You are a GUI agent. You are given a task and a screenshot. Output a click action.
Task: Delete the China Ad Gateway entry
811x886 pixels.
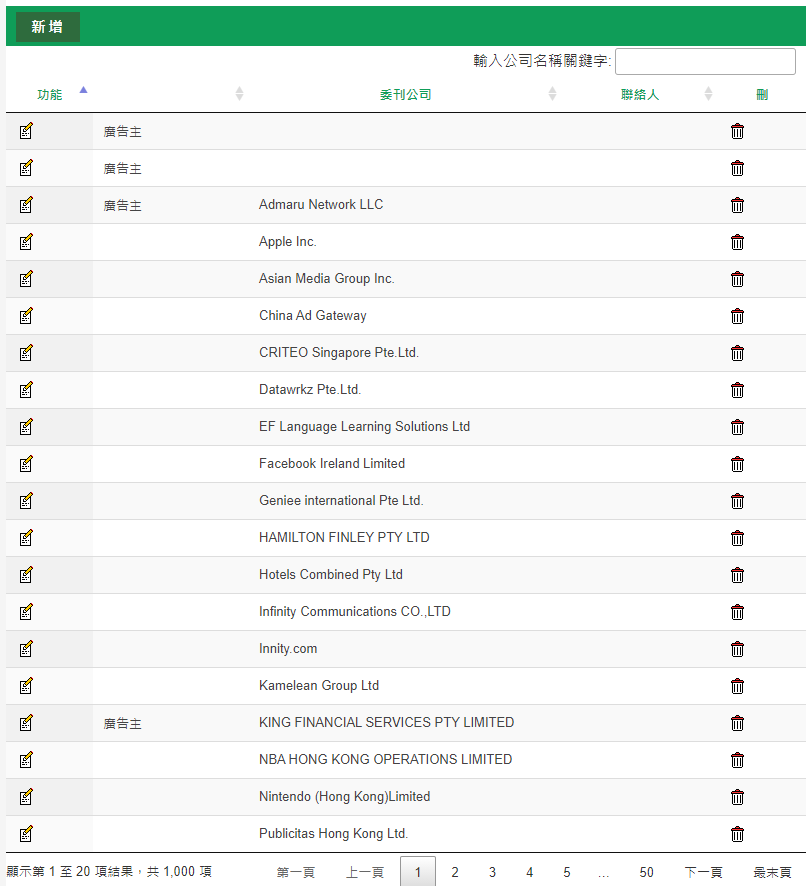click(x=737, y=316)
